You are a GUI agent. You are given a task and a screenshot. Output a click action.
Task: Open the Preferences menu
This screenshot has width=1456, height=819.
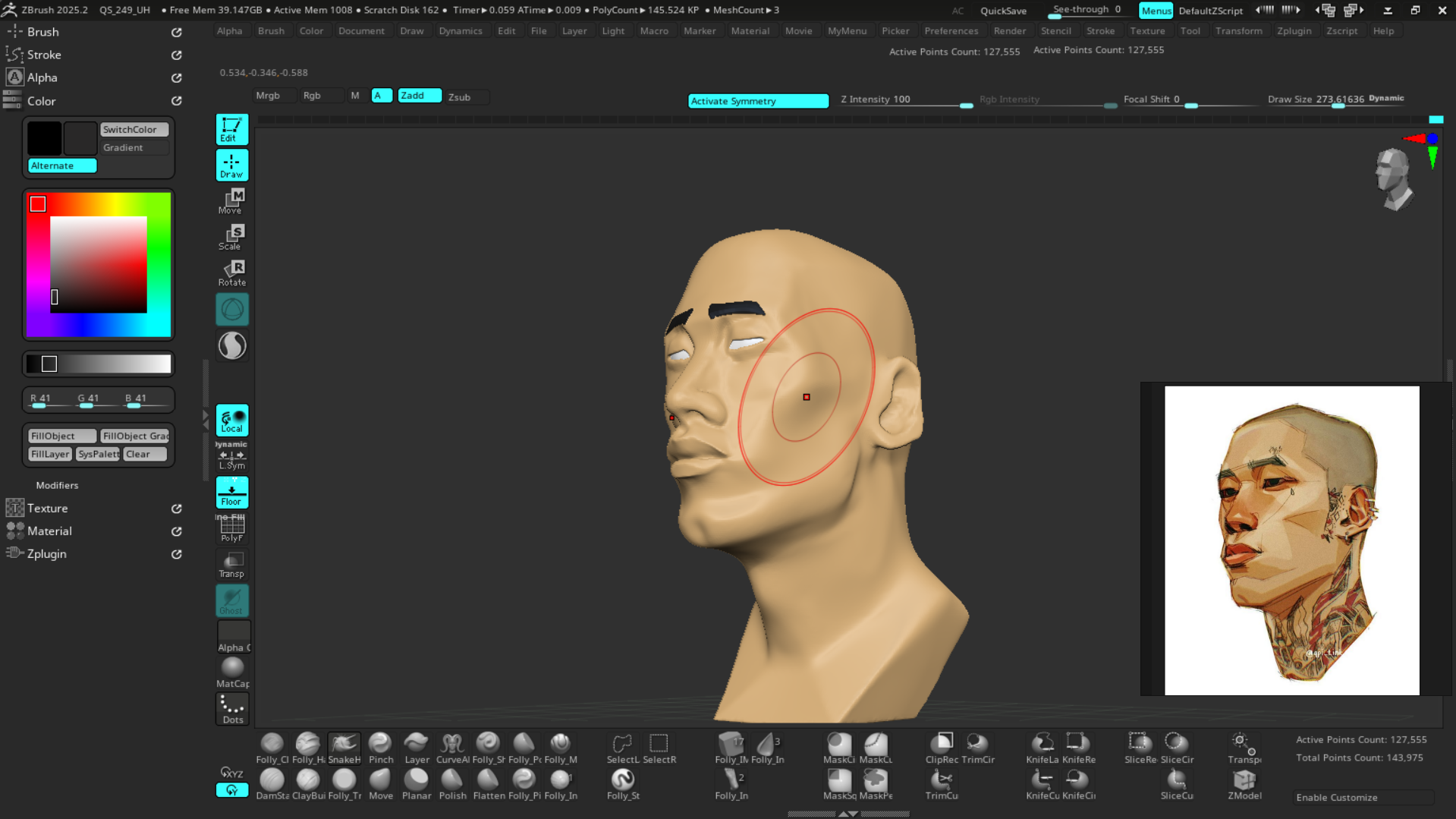click(x=951, y=31)
